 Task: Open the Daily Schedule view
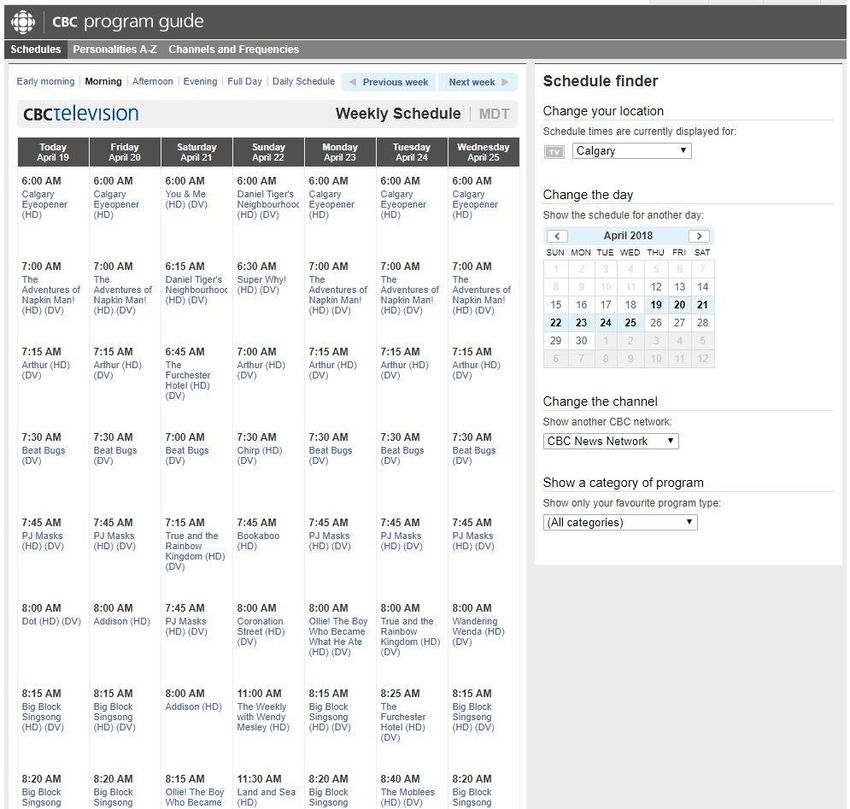pyautogui.click(x=304, y=81)
